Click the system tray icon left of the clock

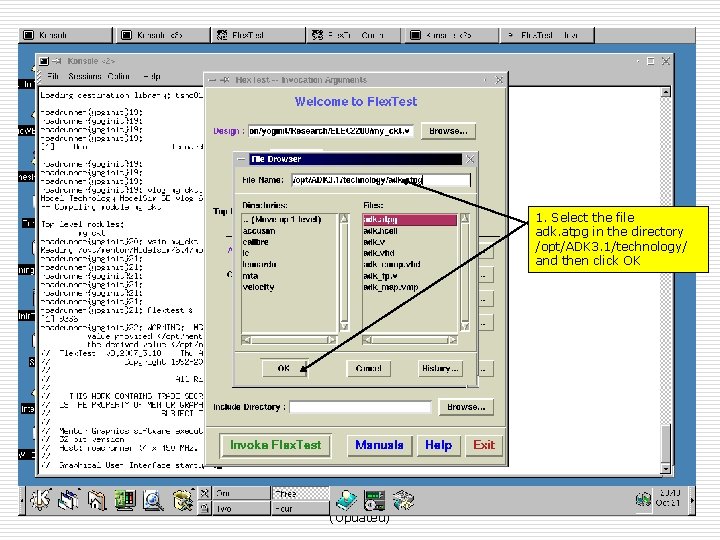click(643, 500)
